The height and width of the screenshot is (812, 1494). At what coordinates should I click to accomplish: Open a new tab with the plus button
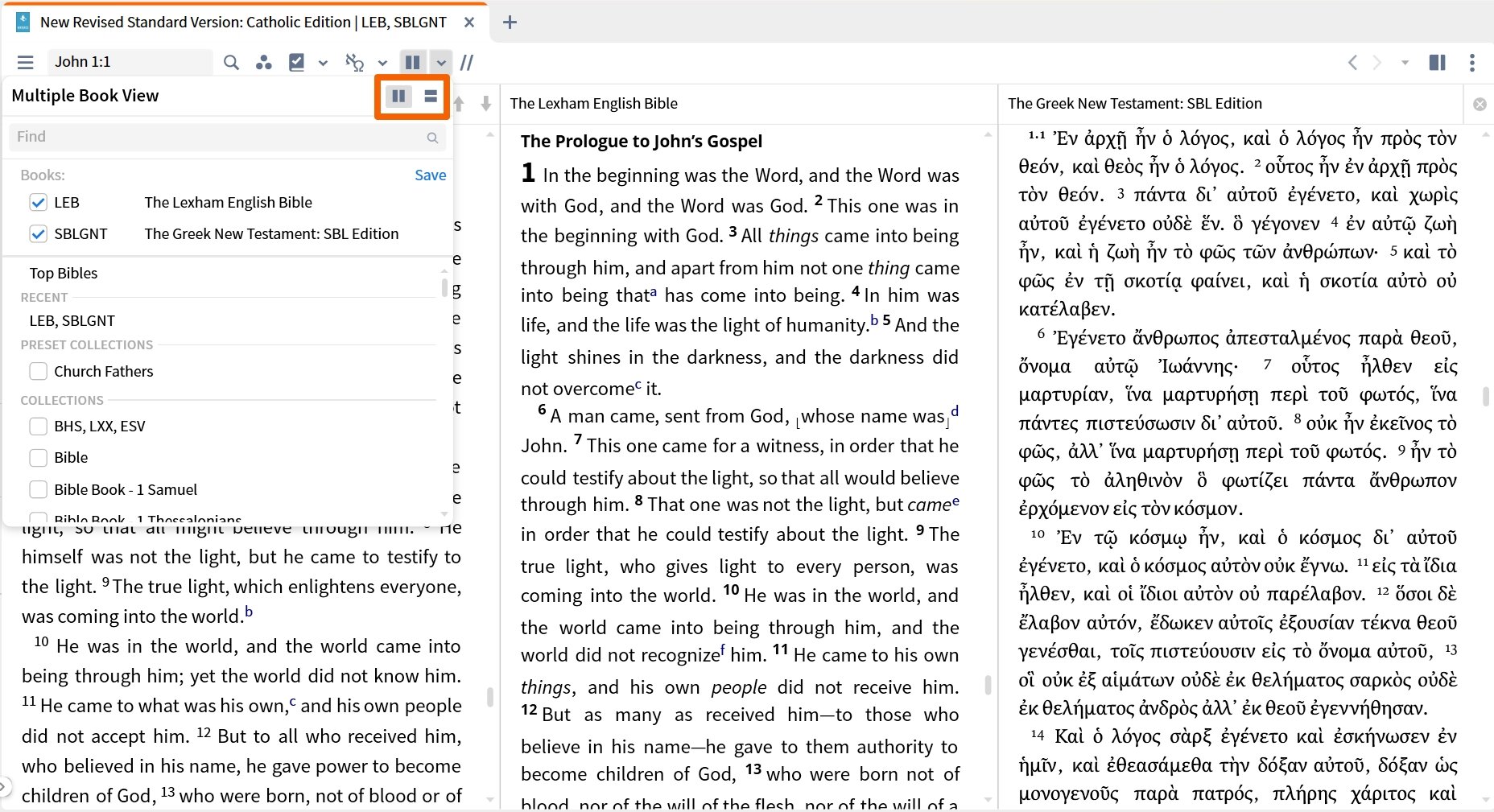510,22
